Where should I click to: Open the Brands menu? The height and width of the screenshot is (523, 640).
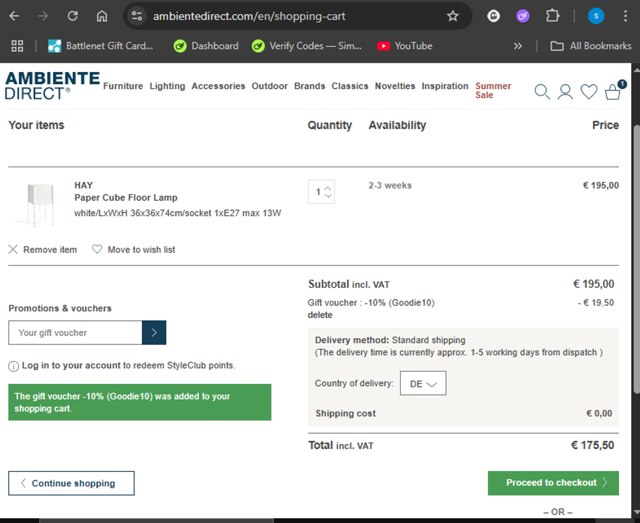309,86
